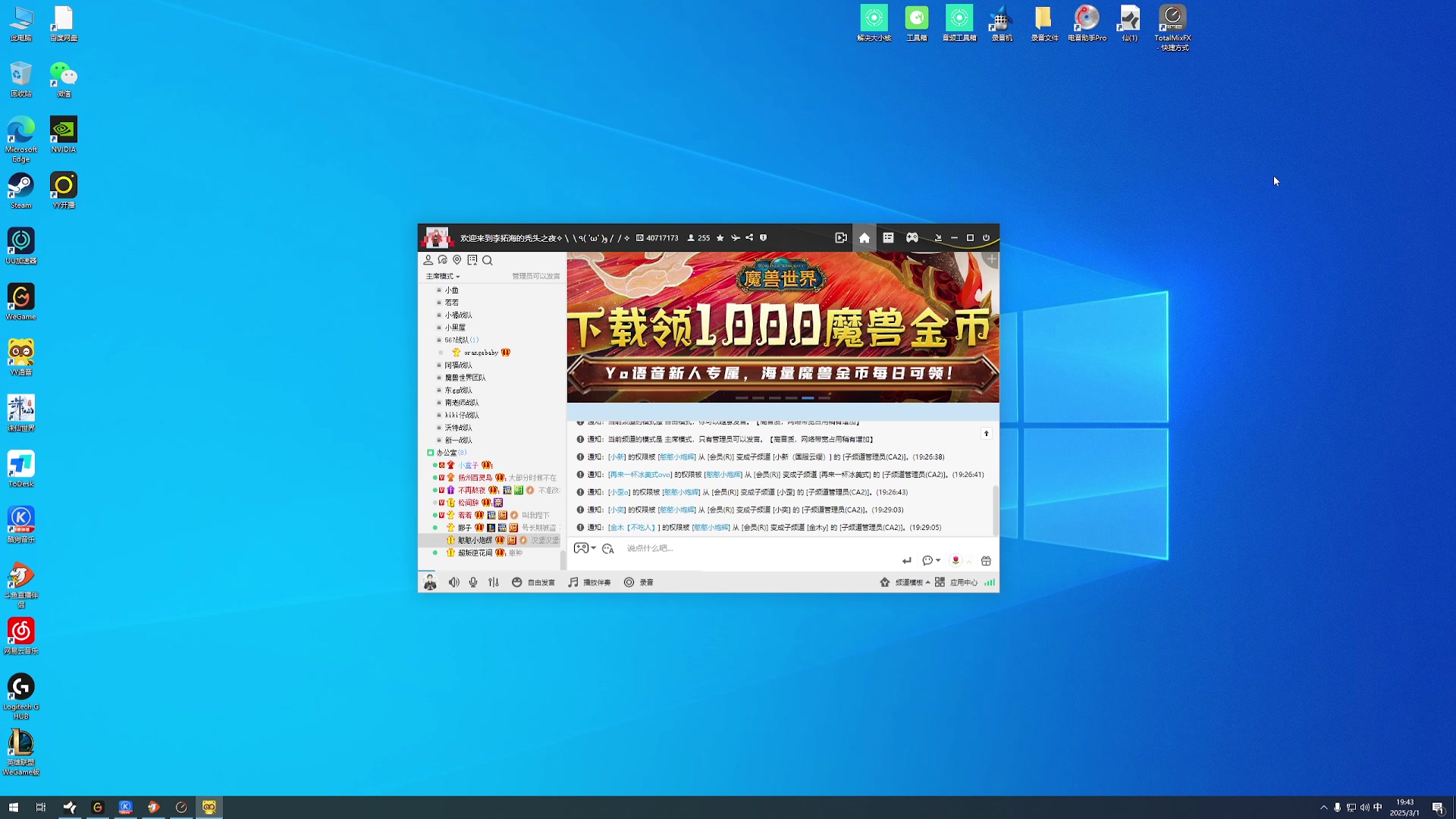Viewport: 1456px width, 819px height.
Task: Select sub-channel 小鱼
Action: [451, 290]
